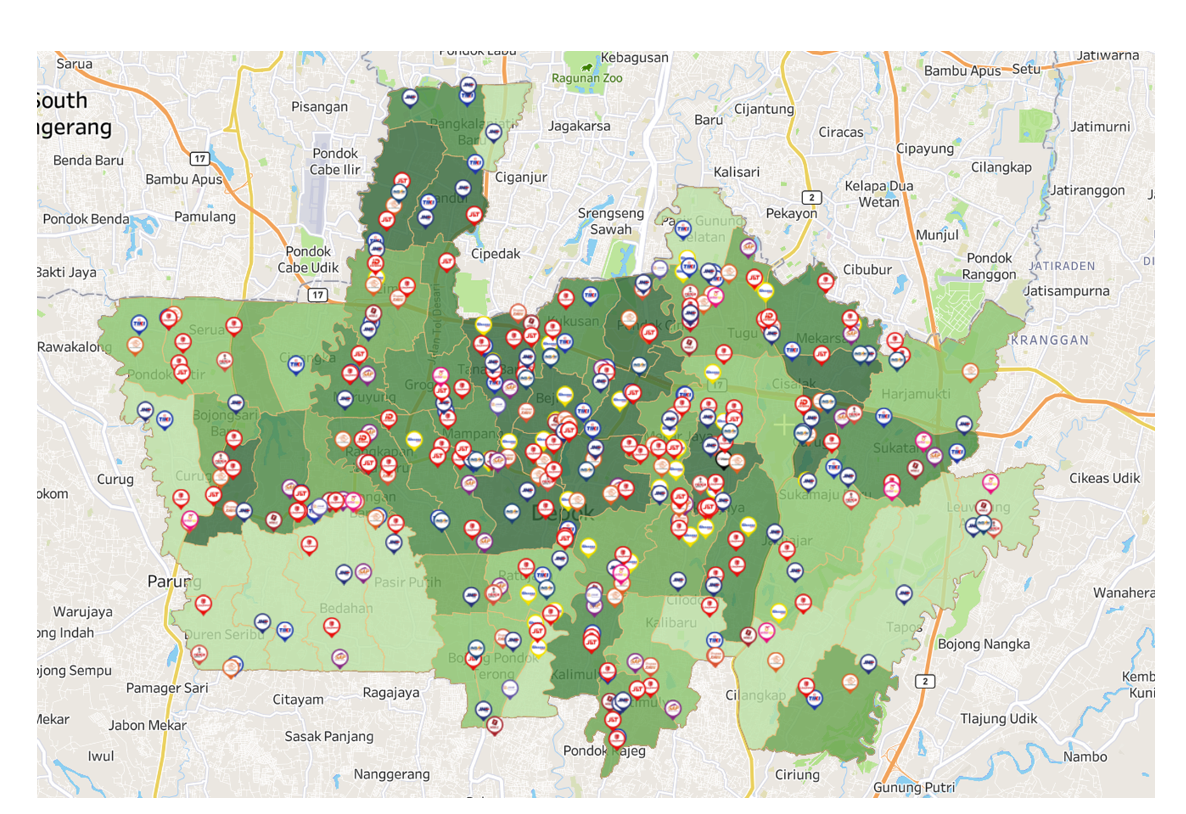1186x814 pixels.
Task: Click route 17 shield near Pamulang
Action: (199, 158)
